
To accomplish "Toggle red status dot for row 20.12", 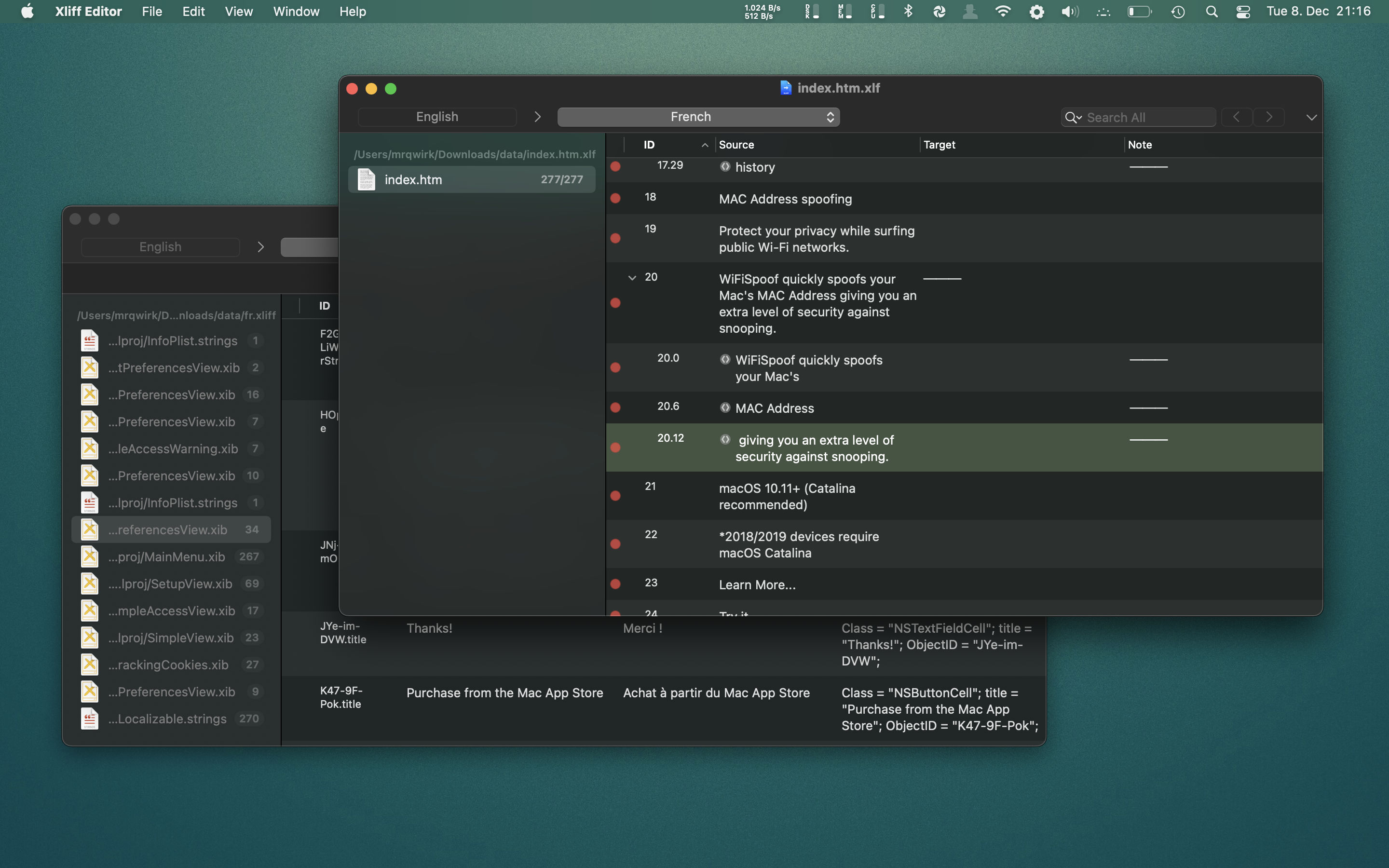I will pyautogui.click(x=615, y=447).
